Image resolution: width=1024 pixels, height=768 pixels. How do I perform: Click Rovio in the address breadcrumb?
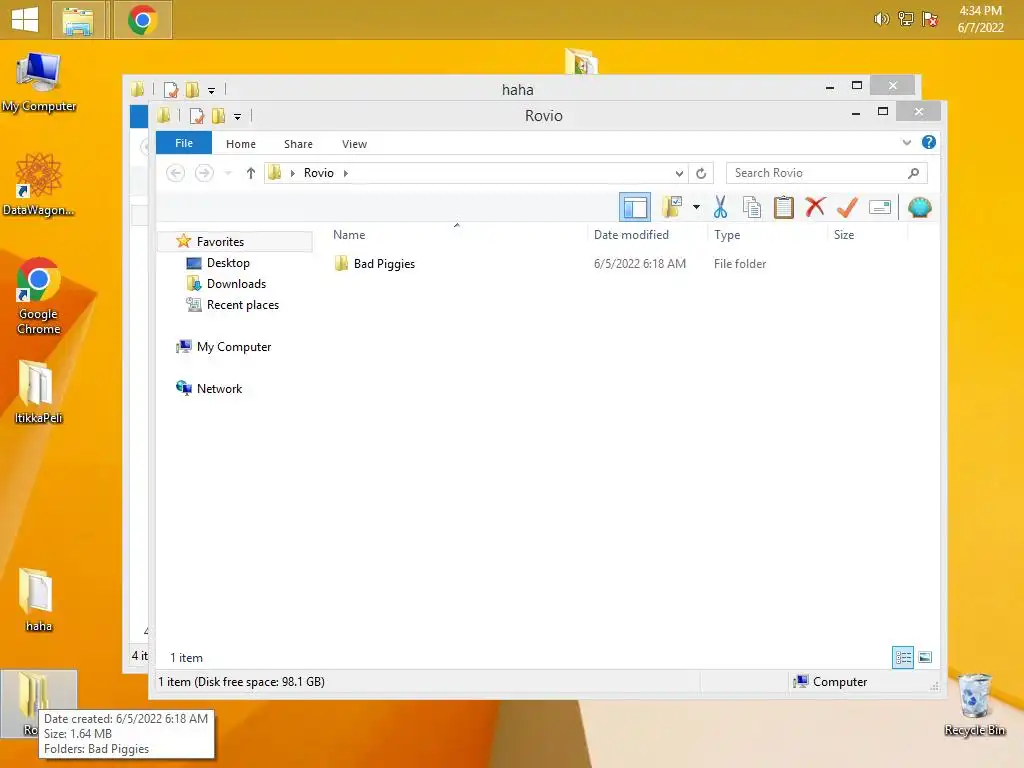[319, 173]
